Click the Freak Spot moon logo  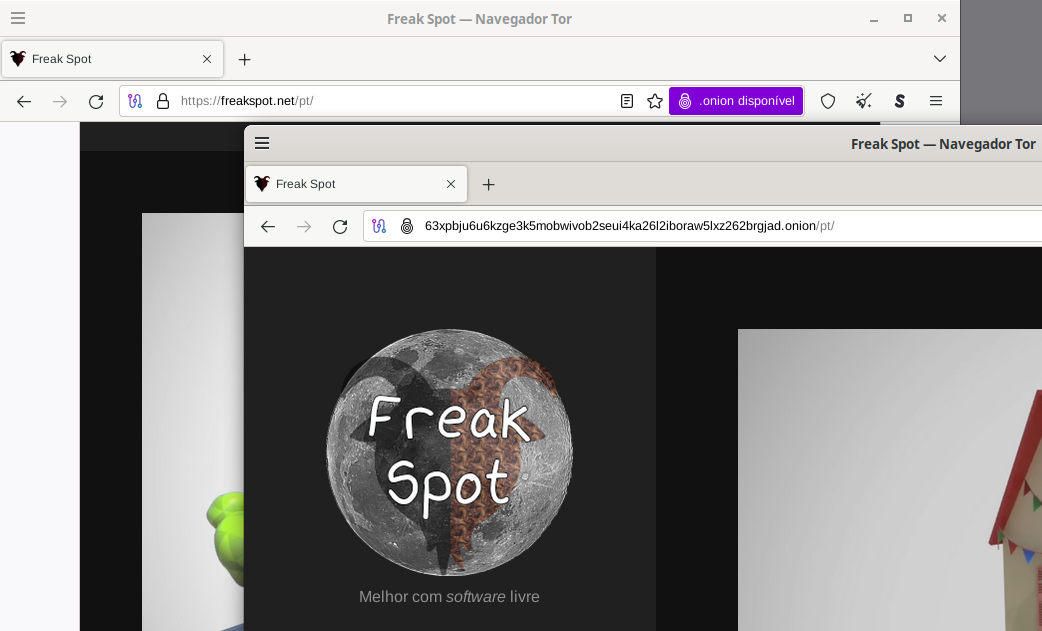[x=449, y=452]
